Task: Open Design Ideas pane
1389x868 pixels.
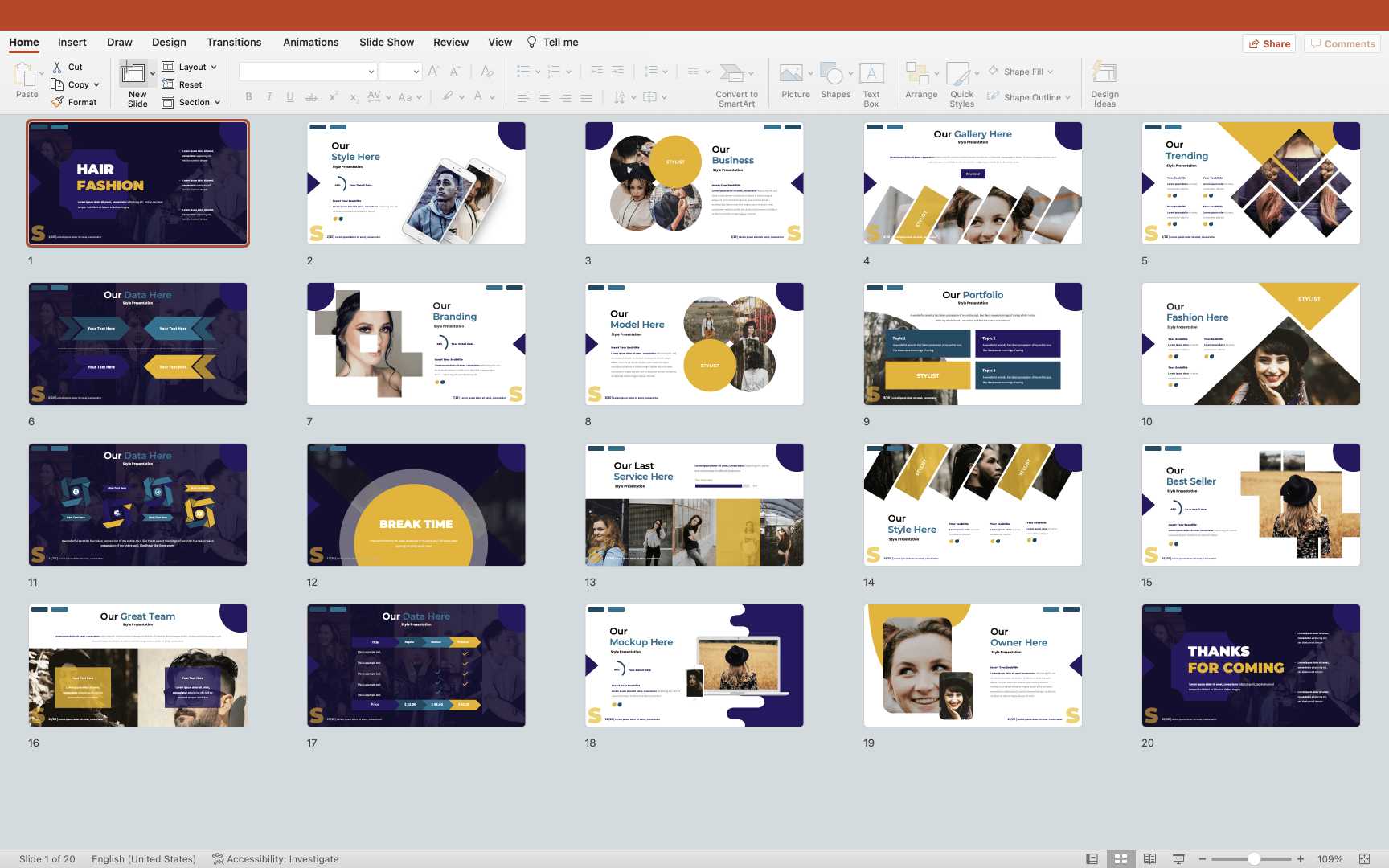Action: coord(1104,84)
